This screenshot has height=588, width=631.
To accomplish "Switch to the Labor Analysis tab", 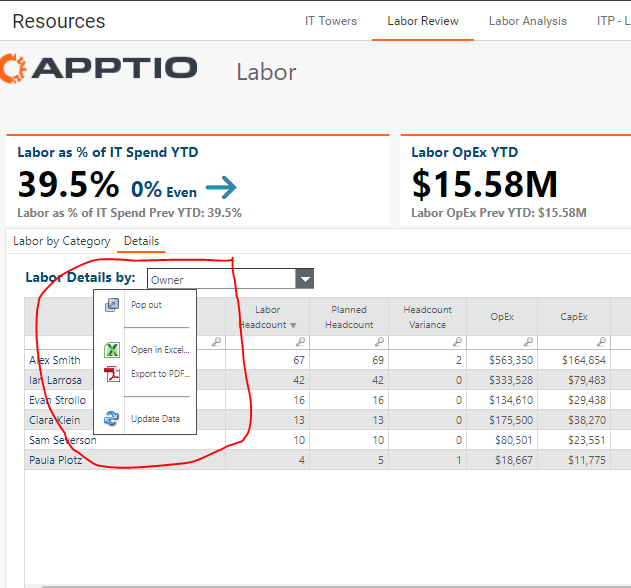I will tap(527, 21).
